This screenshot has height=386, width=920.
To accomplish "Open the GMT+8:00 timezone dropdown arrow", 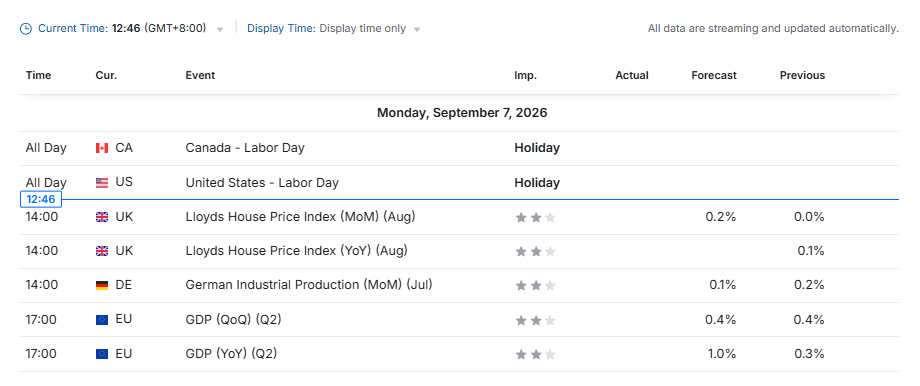I will (x=220, y=29).
